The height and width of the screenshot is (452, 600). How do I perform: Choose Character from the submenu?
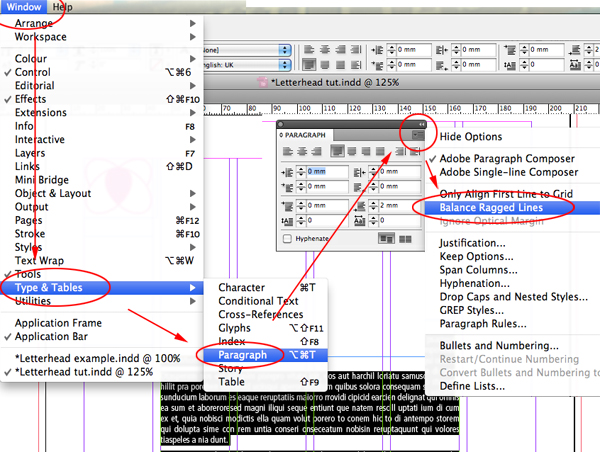pos(266,287)
